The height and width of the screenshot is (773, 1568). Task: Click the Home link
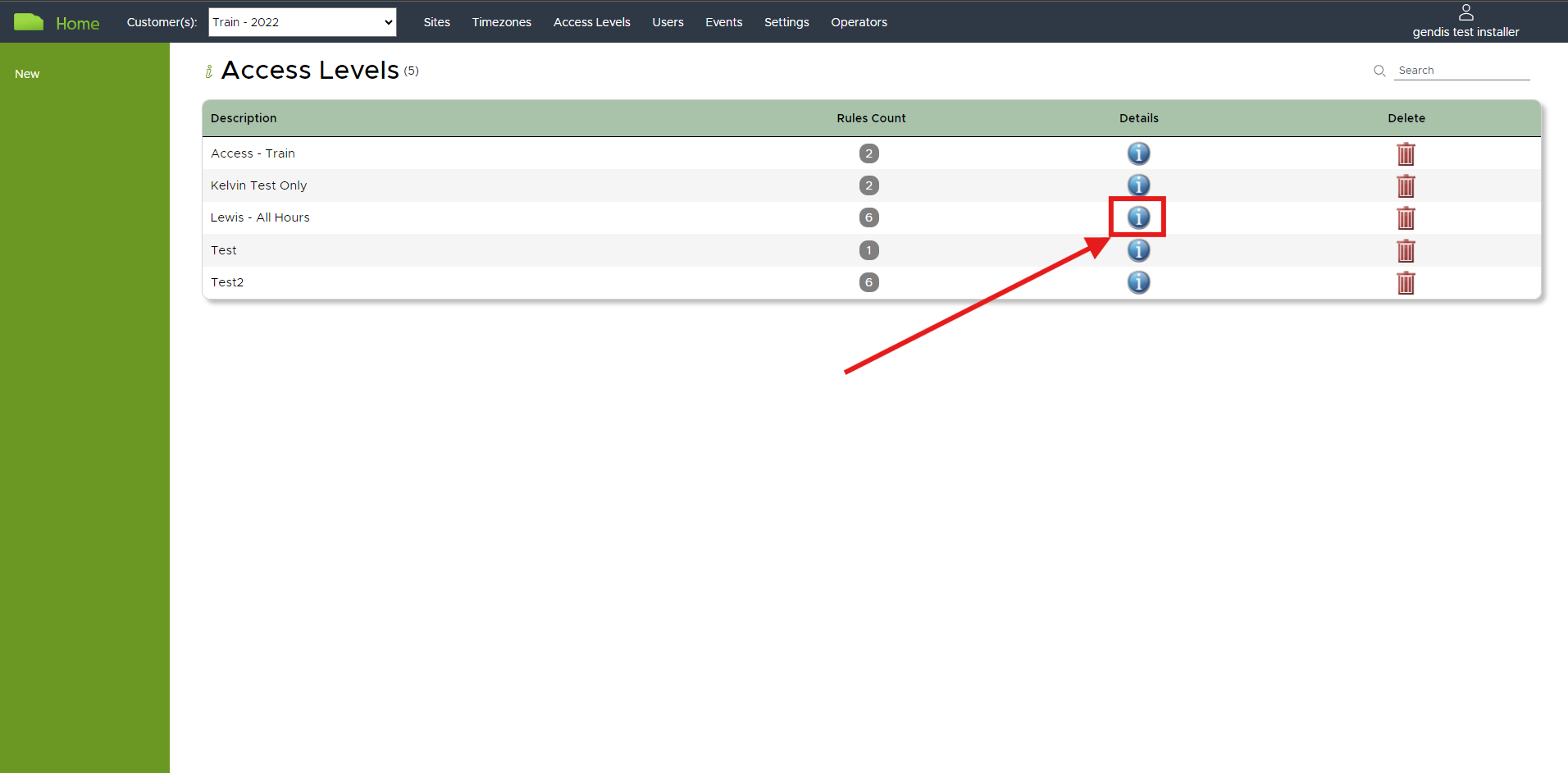[x=77, y=24]
